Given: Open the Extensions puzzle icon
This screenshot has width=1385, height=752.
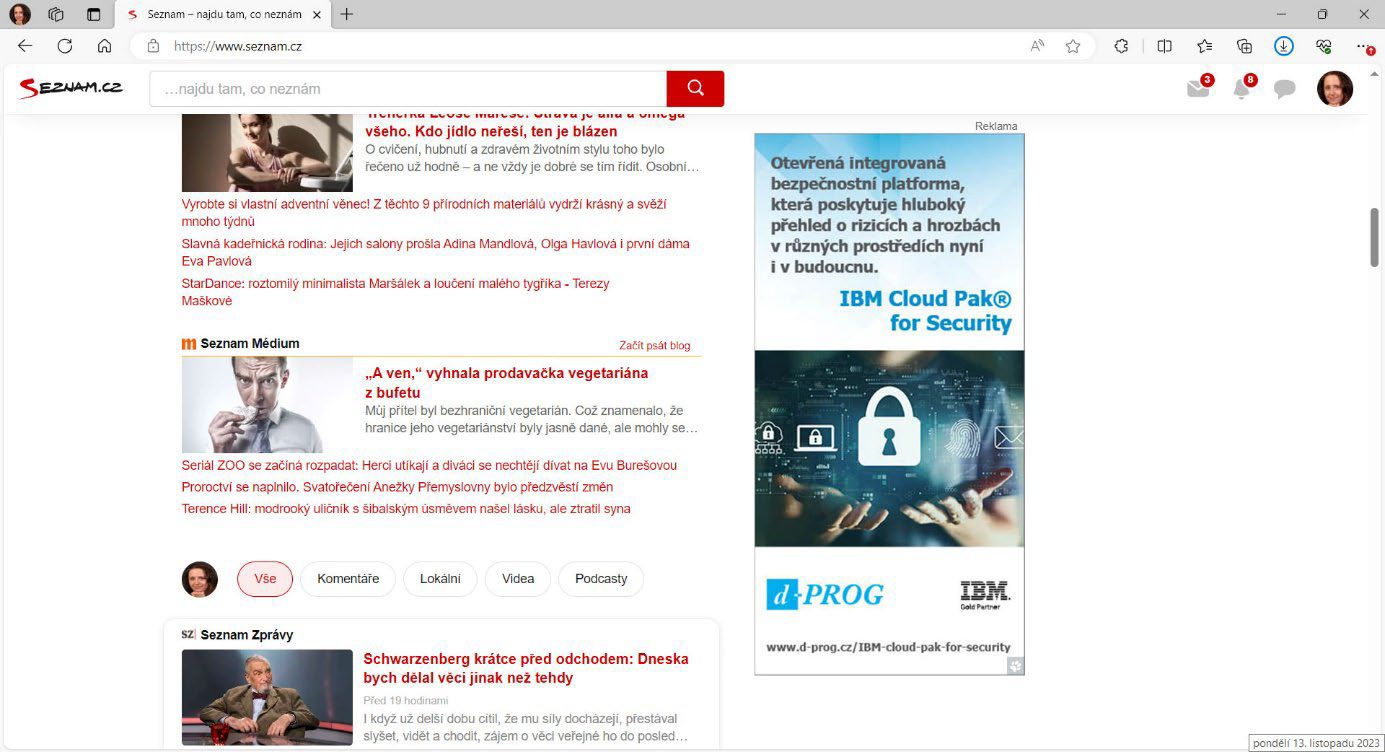Looking at the screenshot, I should tap(1121, 46).
